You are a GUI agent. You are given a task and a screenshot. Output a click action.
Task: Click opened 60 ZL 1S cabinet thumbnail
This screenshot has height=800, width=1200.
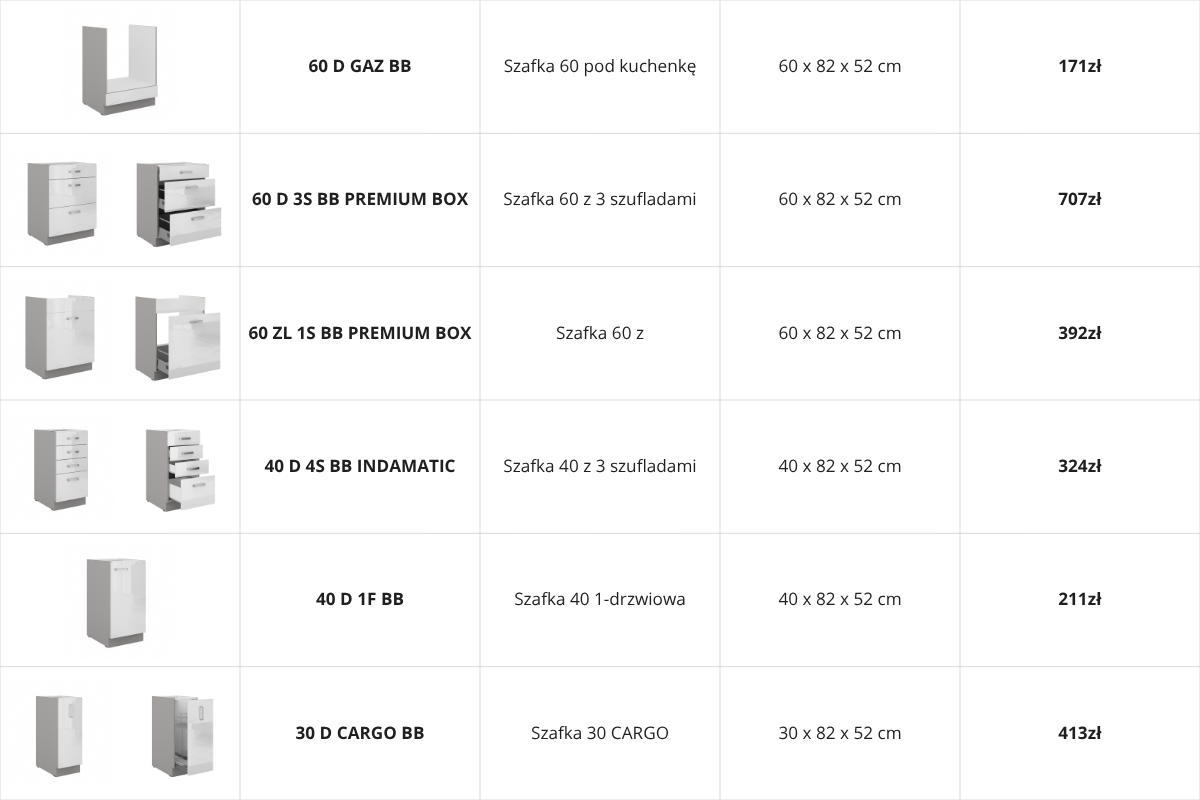point(178,334)
